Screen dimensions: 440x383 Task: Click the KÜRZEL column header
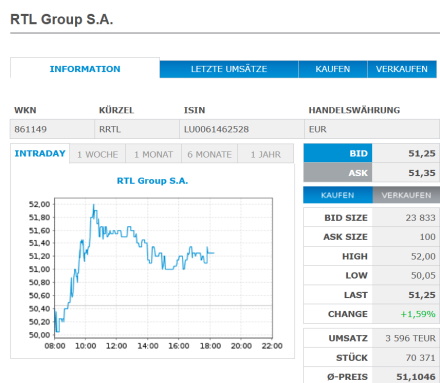pyautogui.click(x=116, y=110)
